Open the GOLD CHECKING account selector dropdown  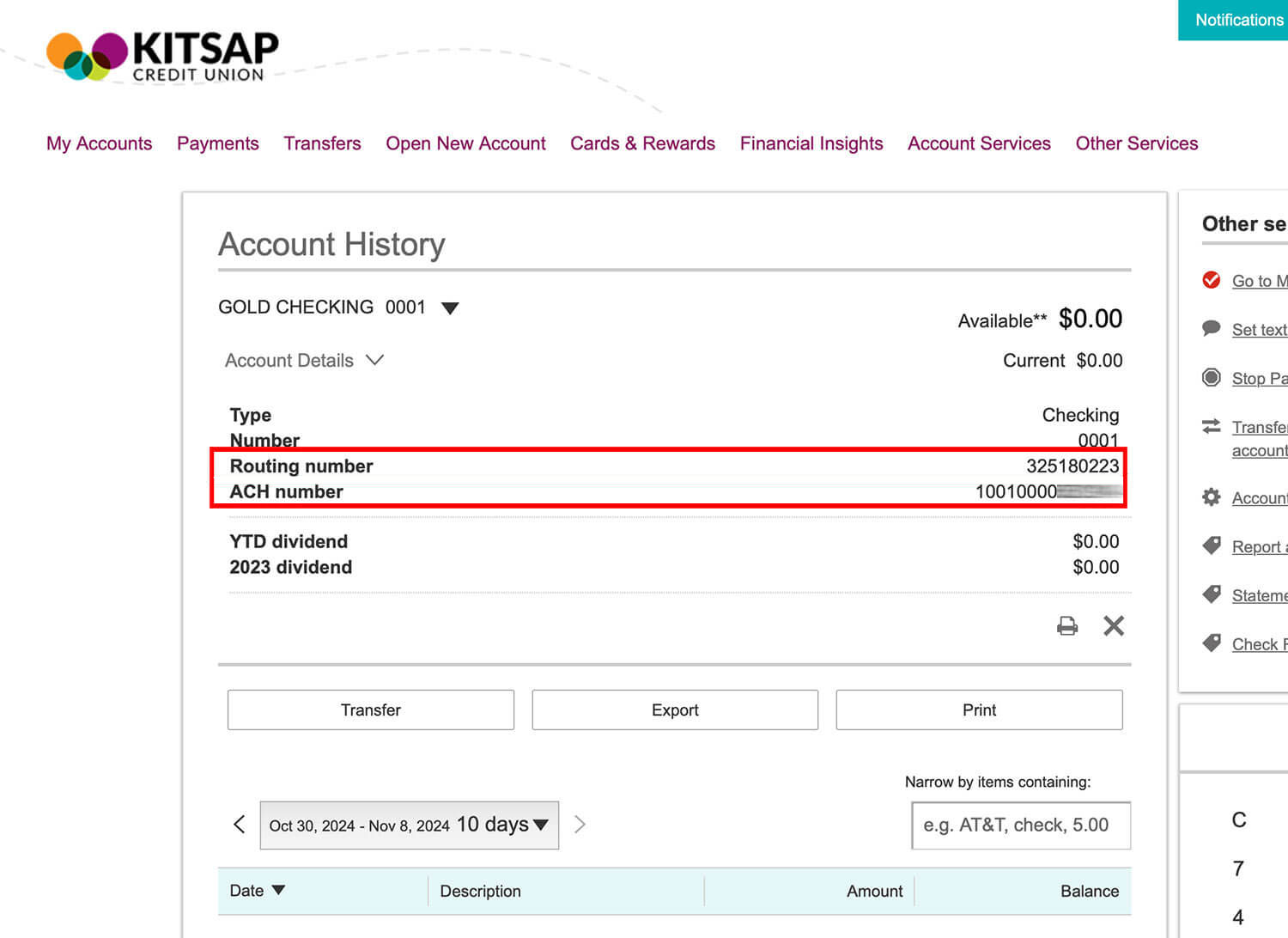tap(450, 308)
